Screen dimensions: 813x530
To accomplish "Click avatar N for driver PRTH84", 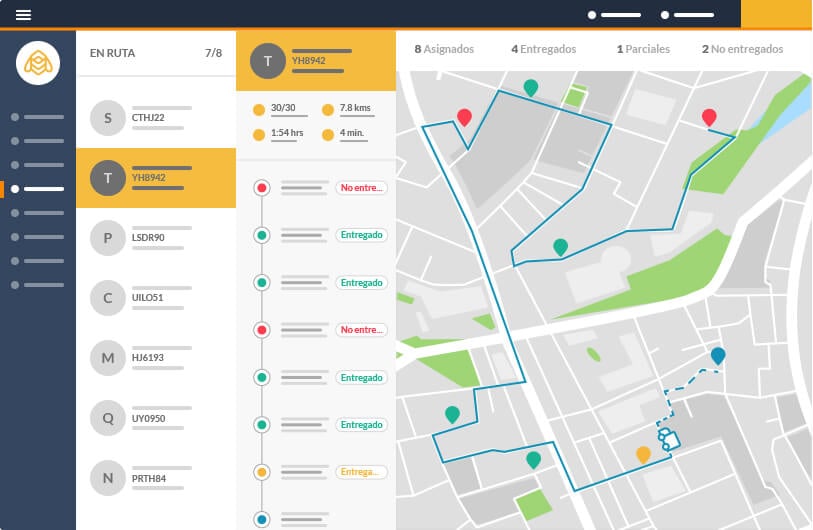I will (x=108, y=478).
